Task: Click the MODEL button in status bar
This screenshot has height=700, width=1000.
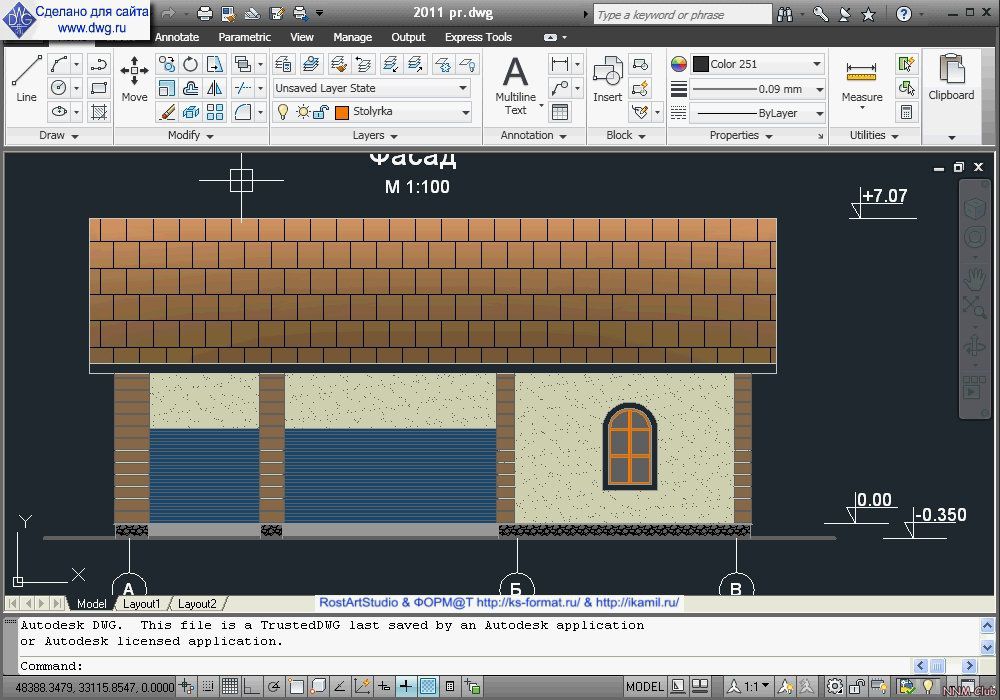Action: [x=644, y=686]
